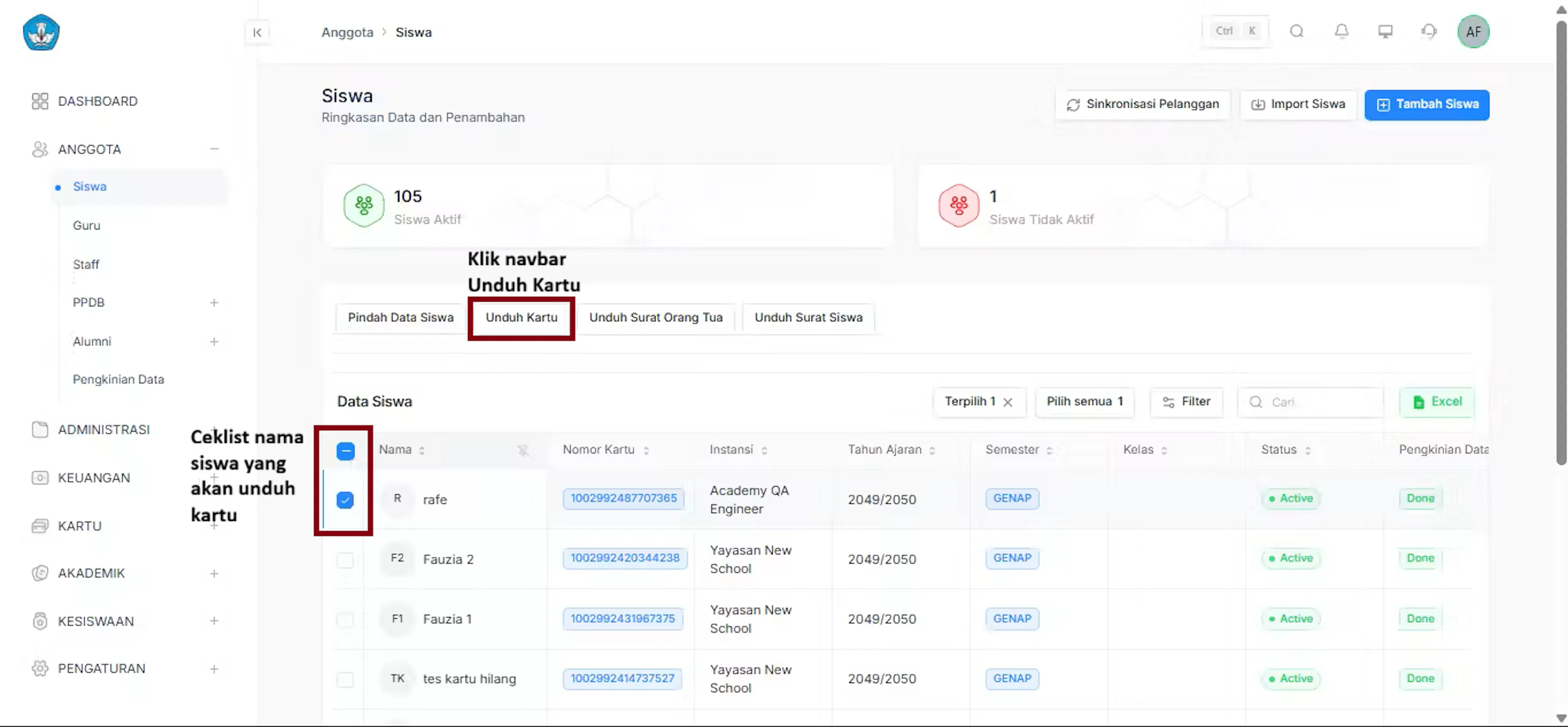Click the TK avatar for tes kartu hilang
Viewport: 1568px width, 727px height.
[x=397, y=678]
